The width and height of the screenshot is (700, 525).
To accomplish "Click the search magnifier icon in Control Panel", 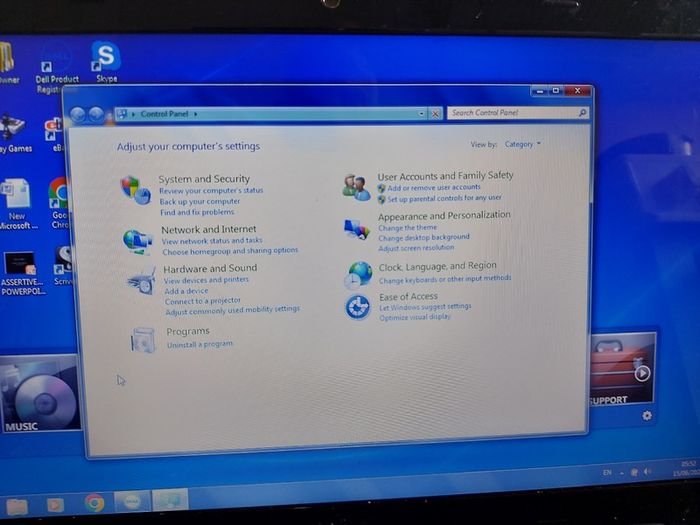I will (x=582, y=113).
